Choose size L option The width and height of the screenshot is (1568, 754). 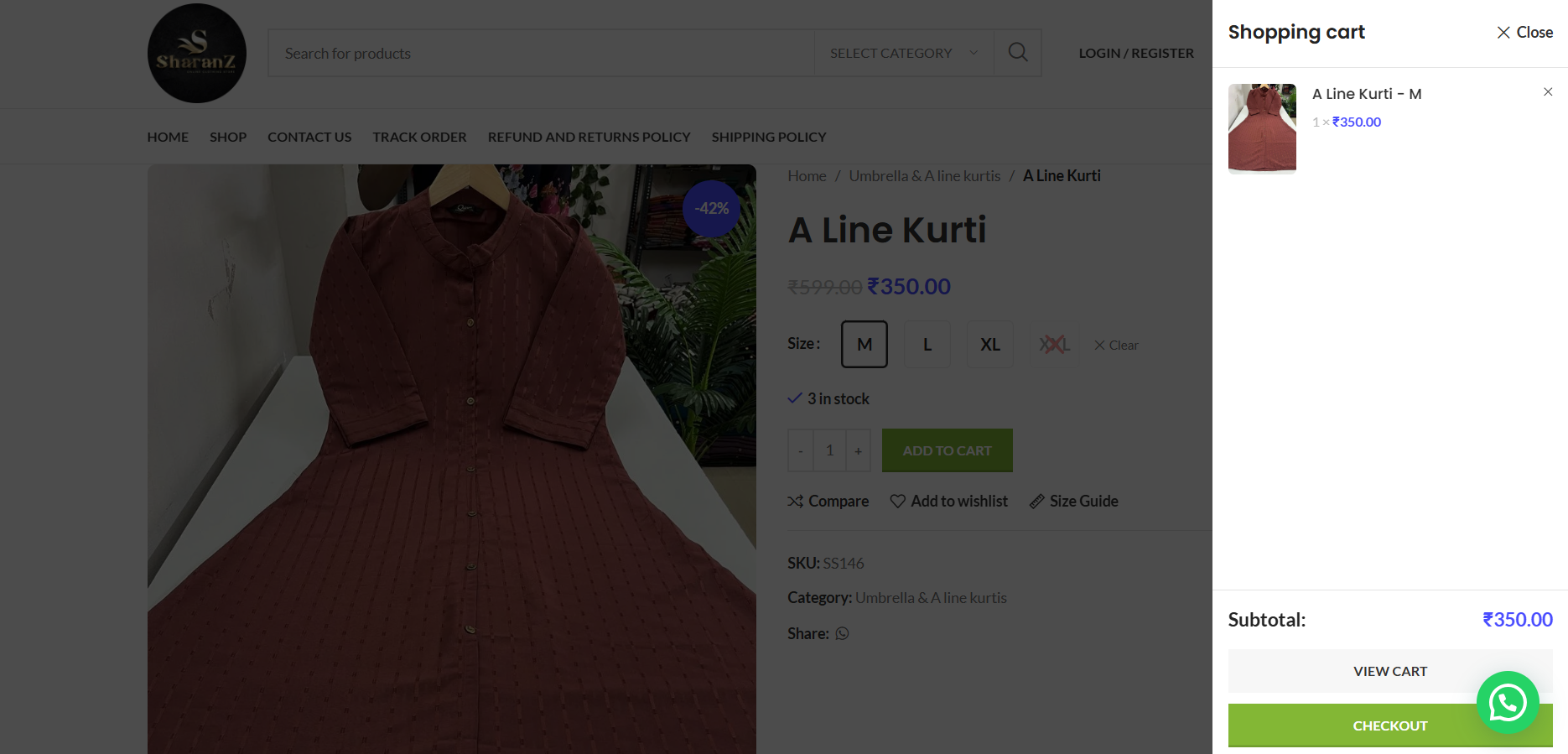pos(927,345)
